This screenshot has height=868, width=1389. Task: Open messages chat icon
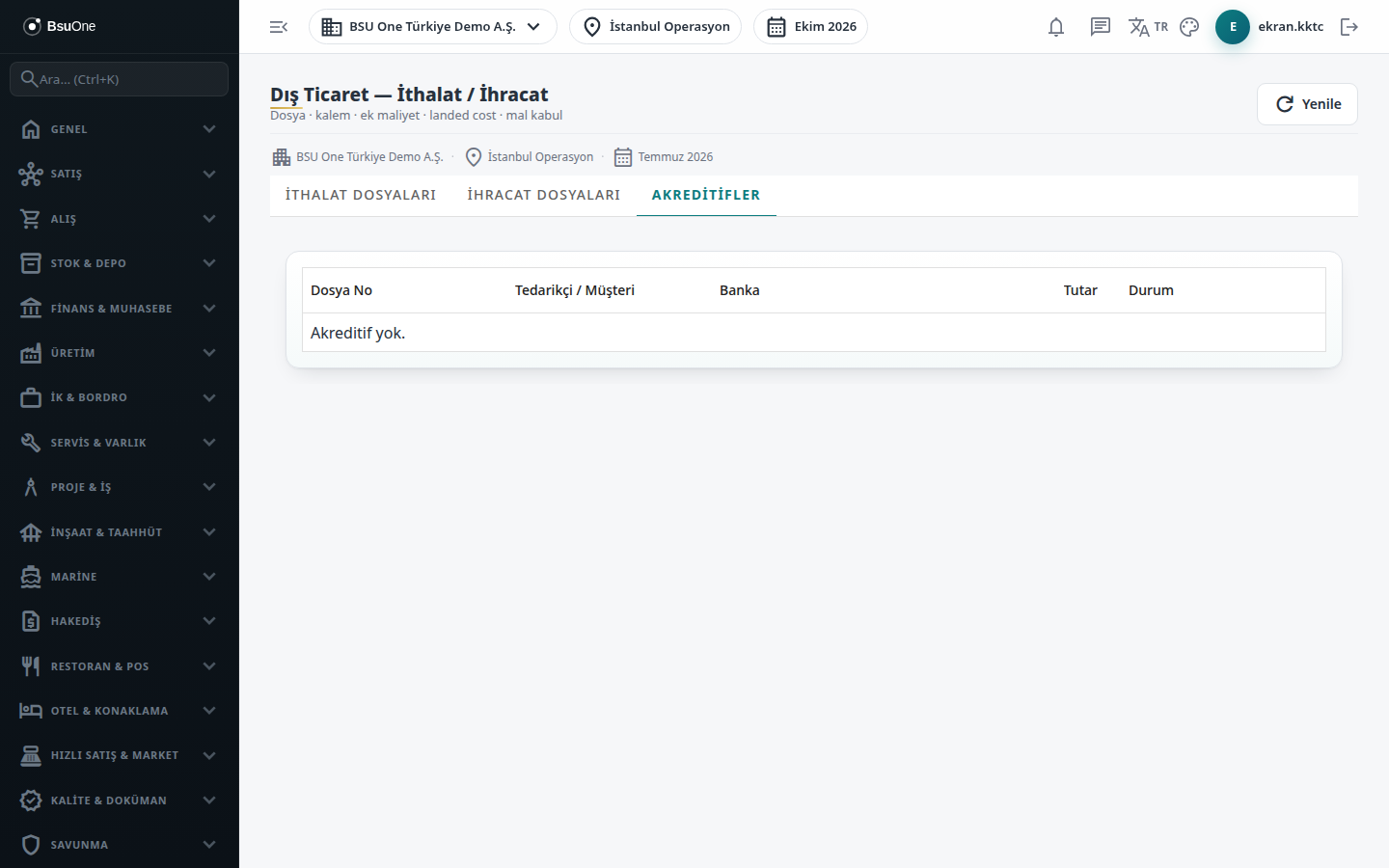[1101, 27]
